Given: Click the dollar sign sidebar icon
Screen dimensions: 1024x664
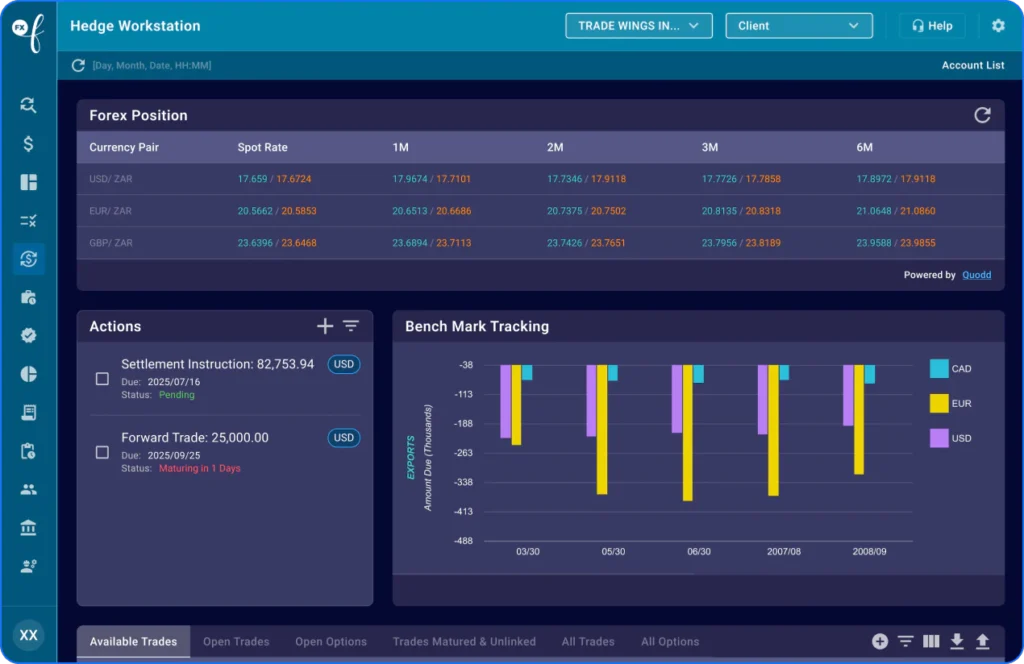Looking at the screenshot, I should [x=28, y=144].
